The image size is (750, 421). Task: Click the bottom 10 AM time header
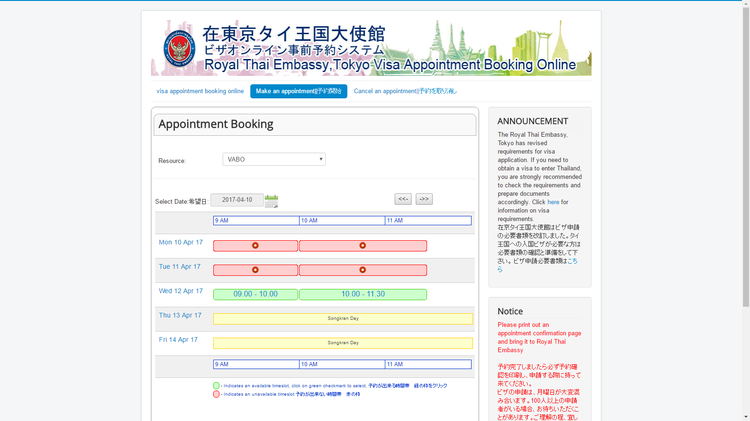(x=342, y=365)
